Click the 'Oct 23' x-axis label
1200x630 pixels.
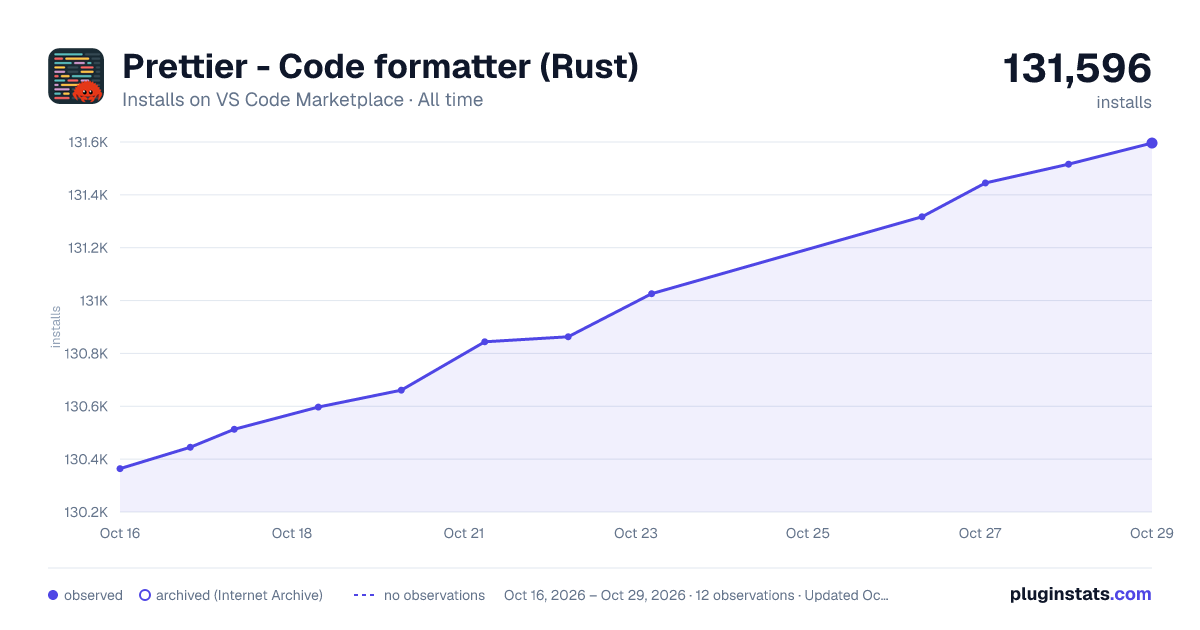pyautogui.click(x=636, y=533)
